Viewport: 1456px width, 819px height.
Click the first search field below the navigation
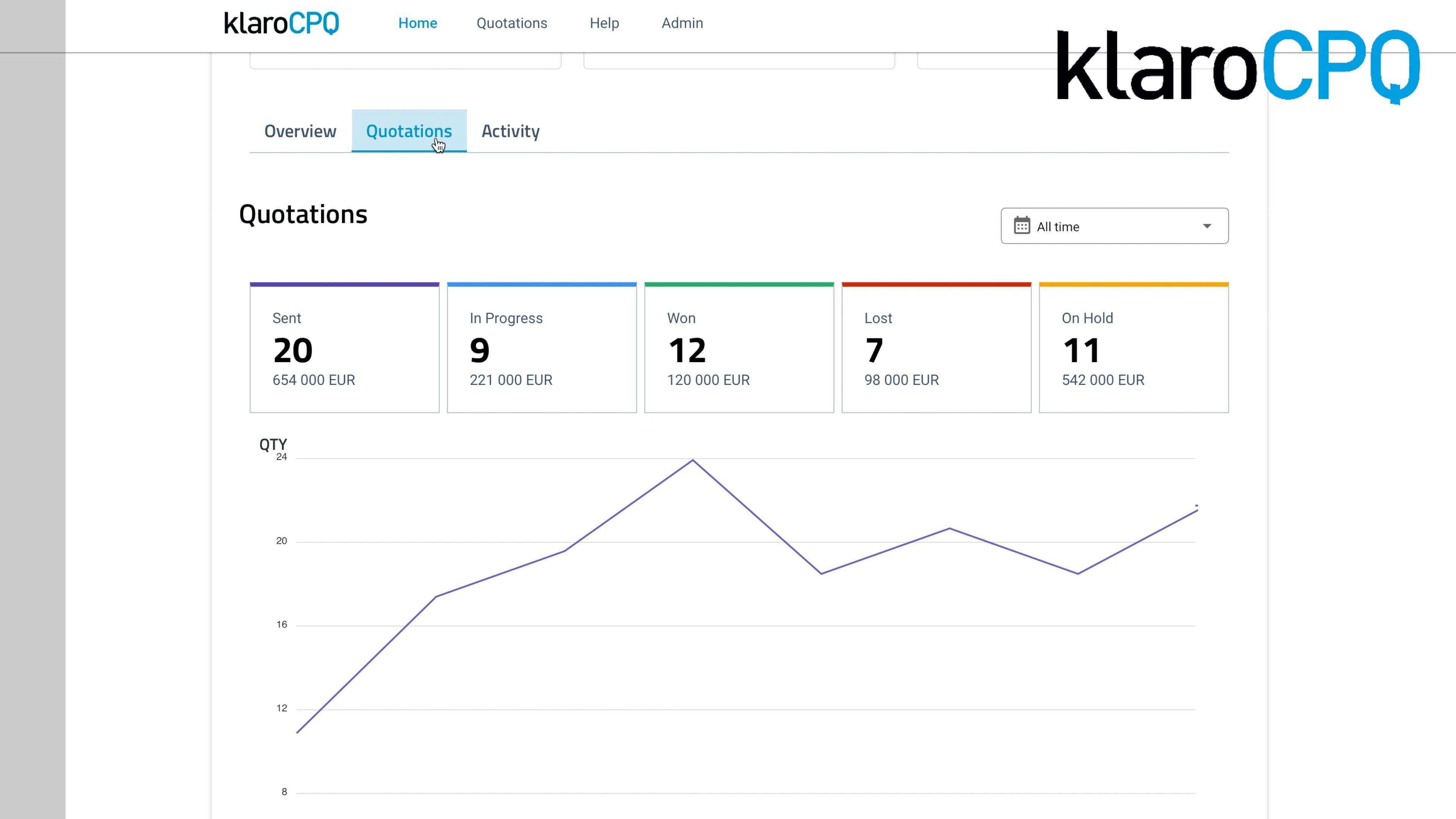point(405,60)
